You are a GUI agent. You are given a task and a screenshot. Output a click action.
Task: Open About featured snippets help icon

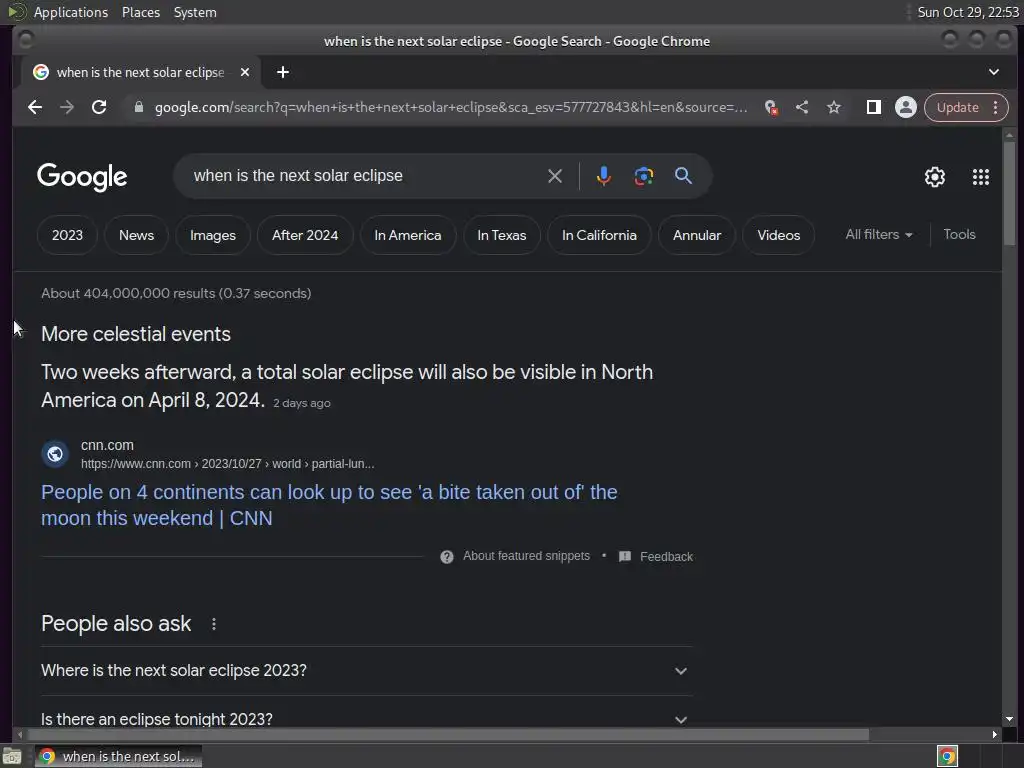[x=447, y=556]
